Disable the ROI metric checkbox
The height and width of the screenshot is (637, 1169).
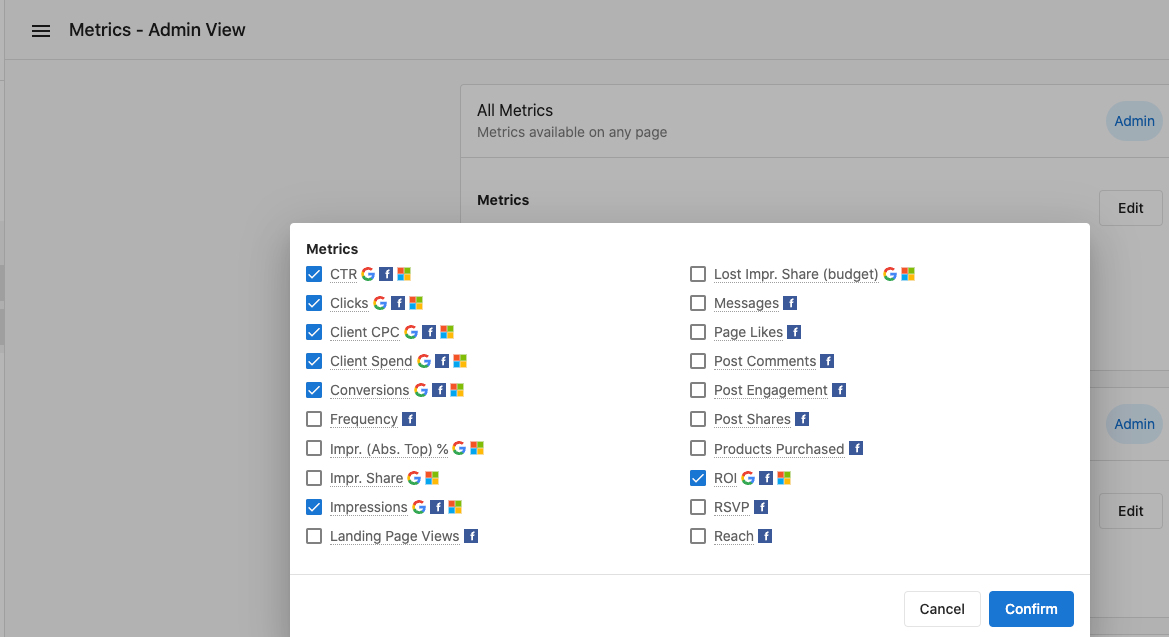tap(698, 478)
